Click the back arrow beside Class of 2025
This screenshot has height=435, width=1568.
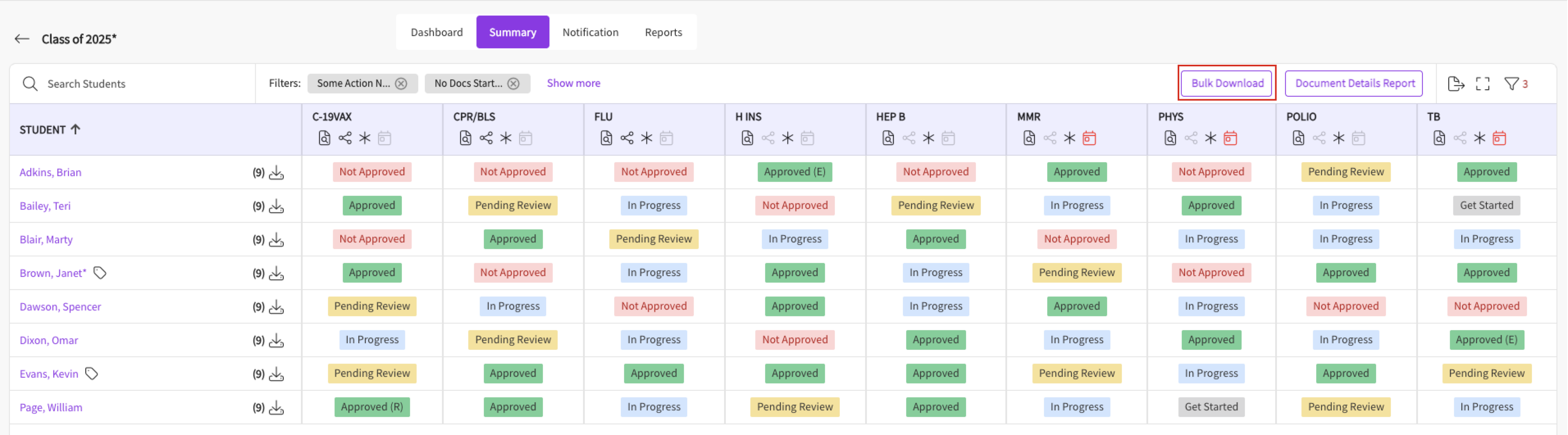pyautogui.click(x=22, y=39)
